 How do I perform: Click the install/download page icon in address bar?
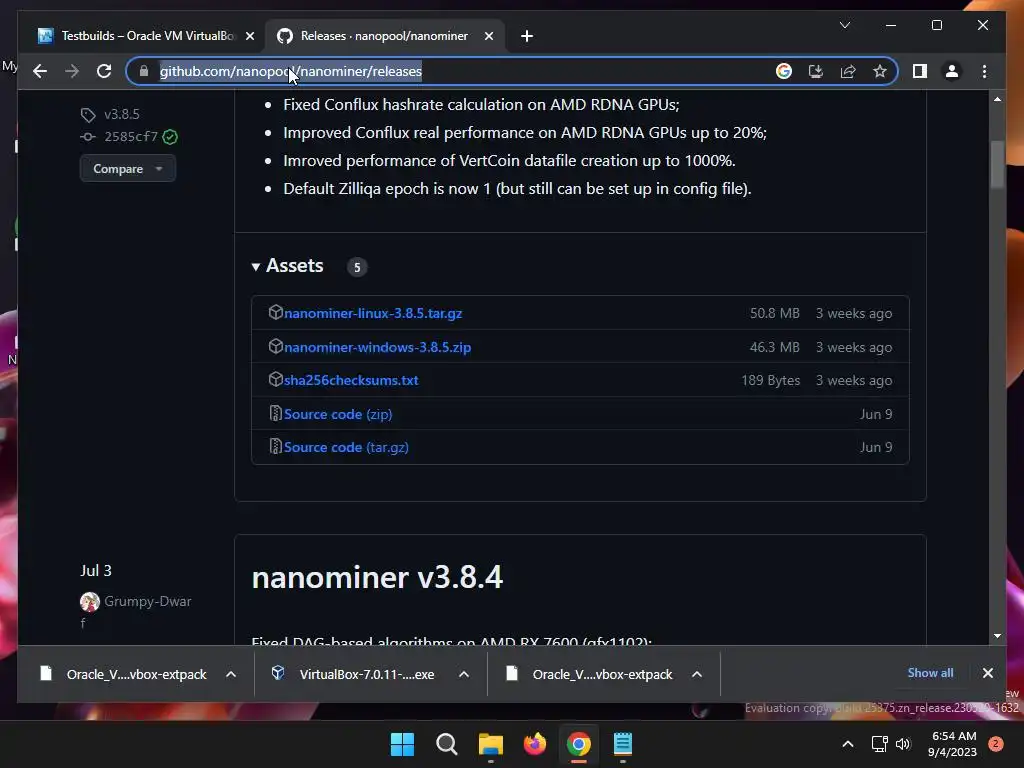pos(816,71)
